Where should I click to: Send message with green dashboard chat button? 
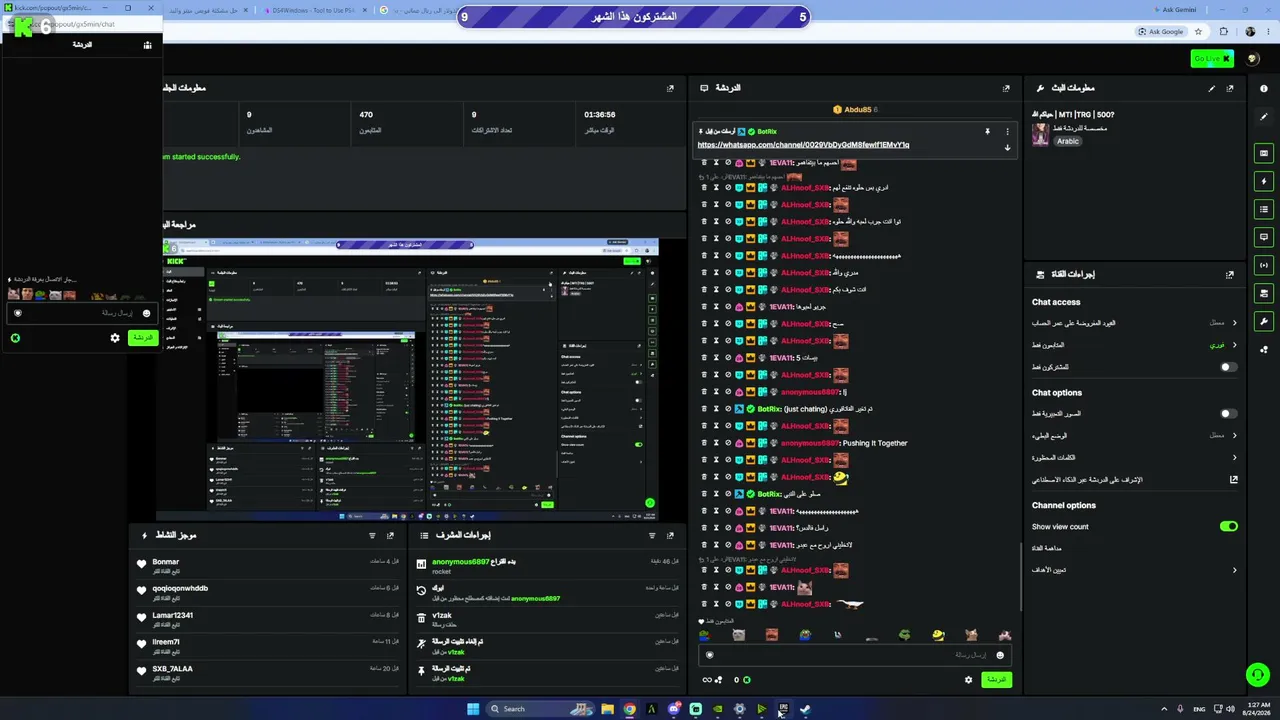coord(996,680)
